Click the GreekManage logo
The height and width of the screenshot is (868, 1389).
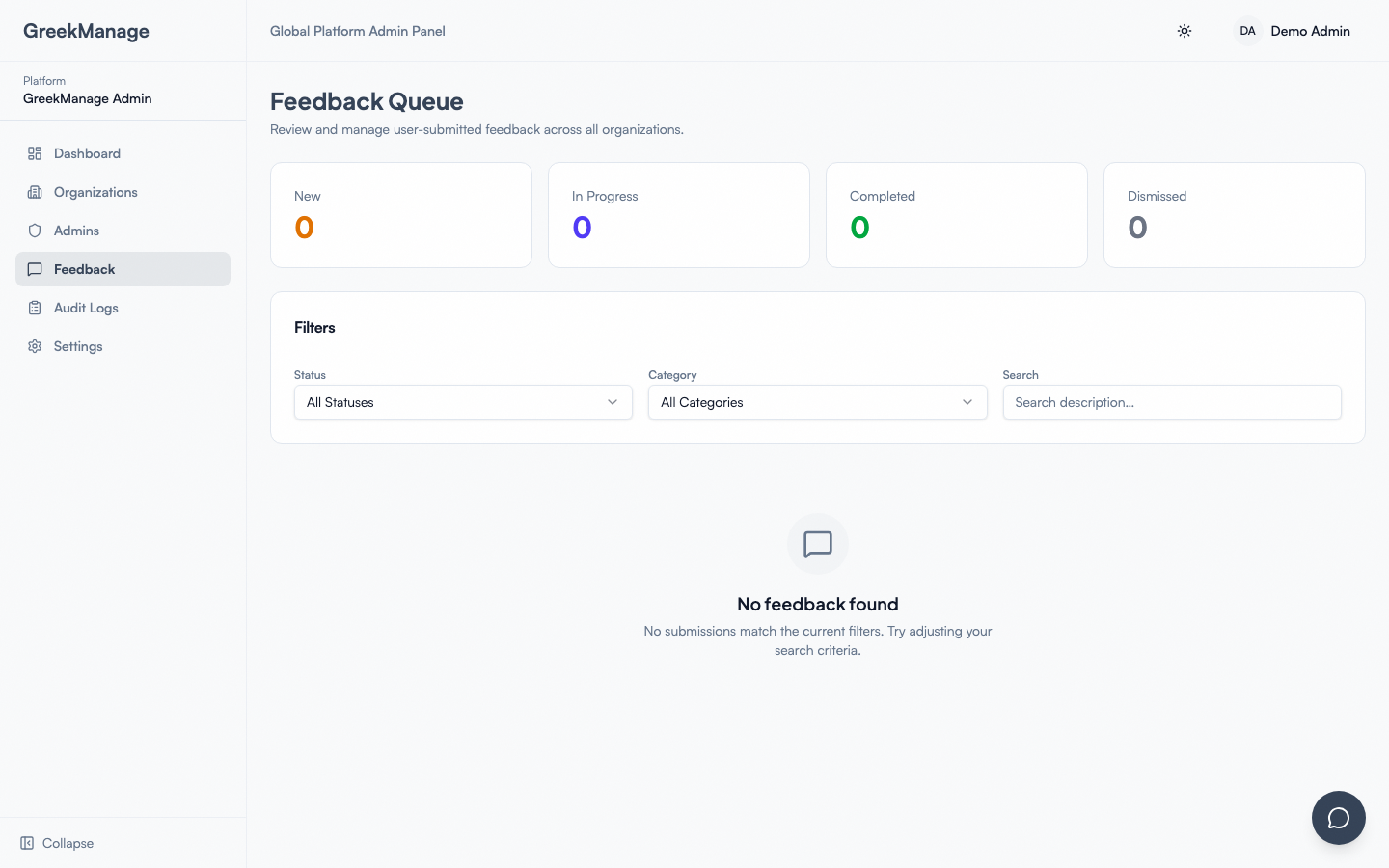point(86,31)
